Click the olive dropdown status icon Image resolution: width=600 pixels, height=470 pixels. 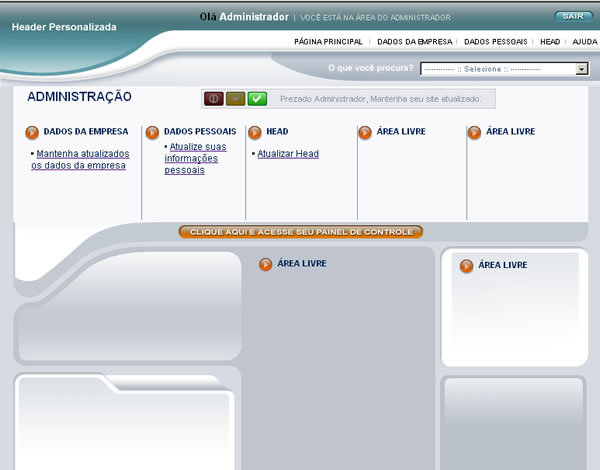[x=235, y=99]
